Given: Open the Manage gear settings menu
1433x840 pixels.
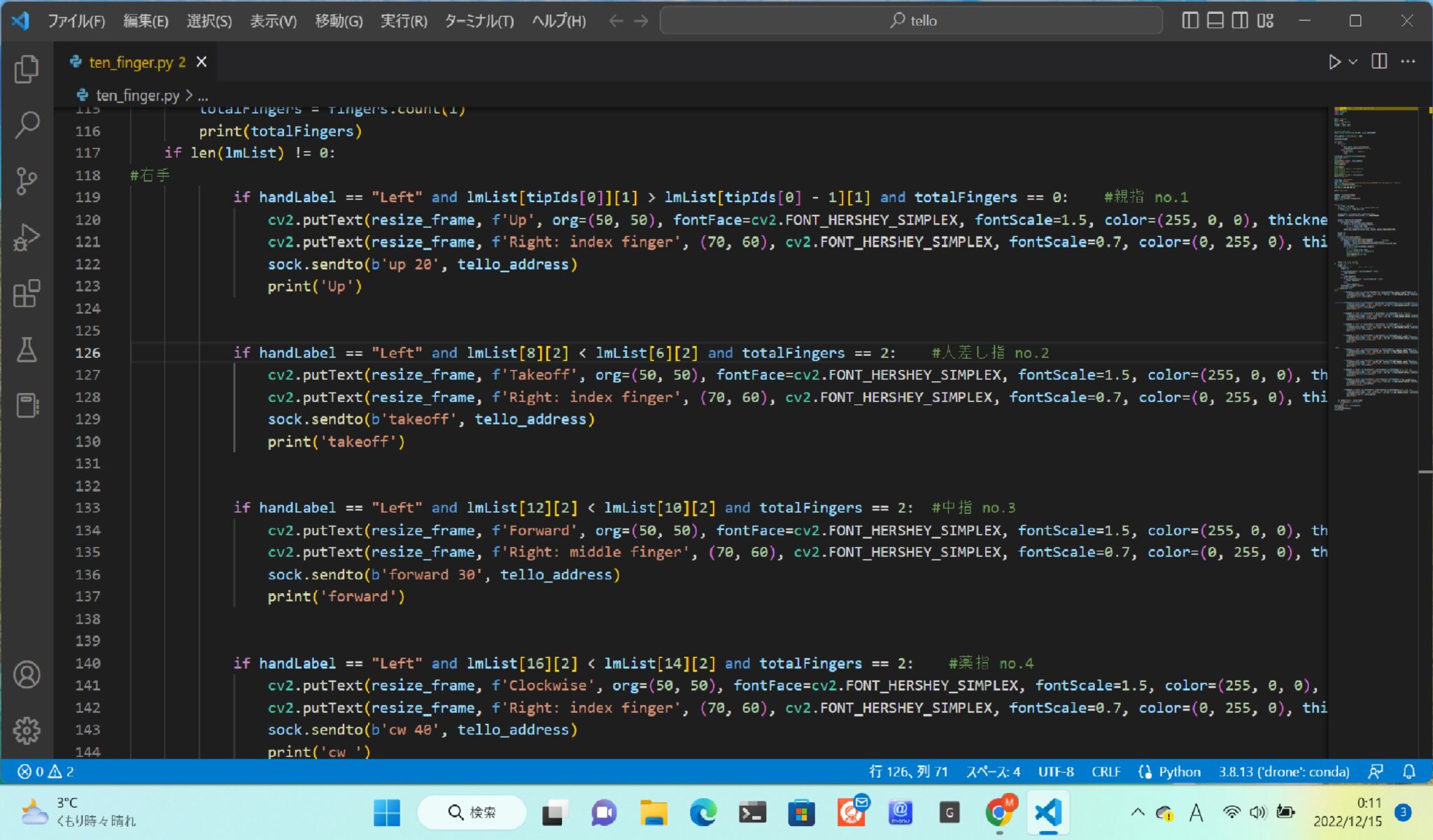Looking at the screenshot, I should [x=27, y=730].
